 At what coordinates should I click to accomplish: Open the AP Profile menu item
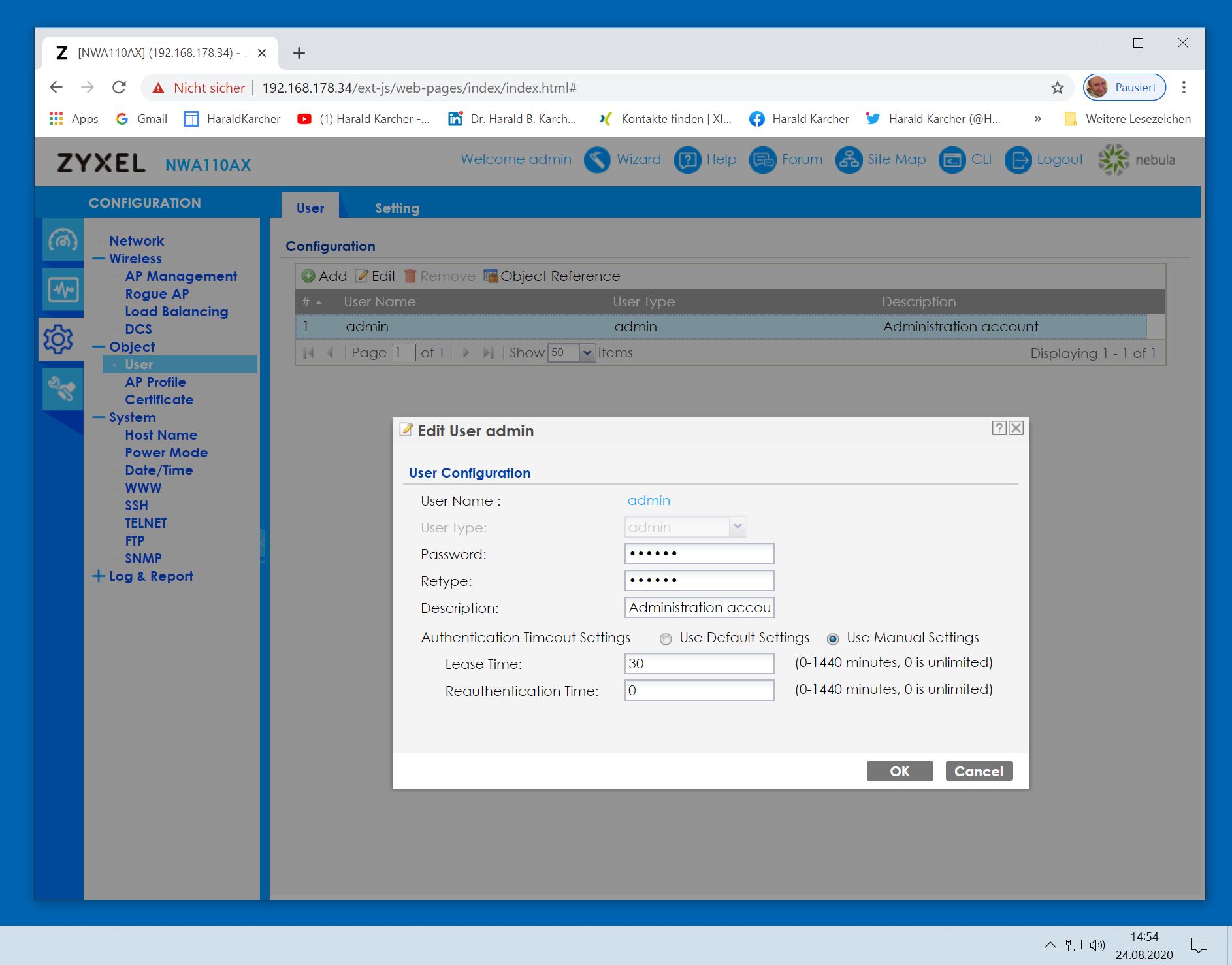click(x=155, y=382)
